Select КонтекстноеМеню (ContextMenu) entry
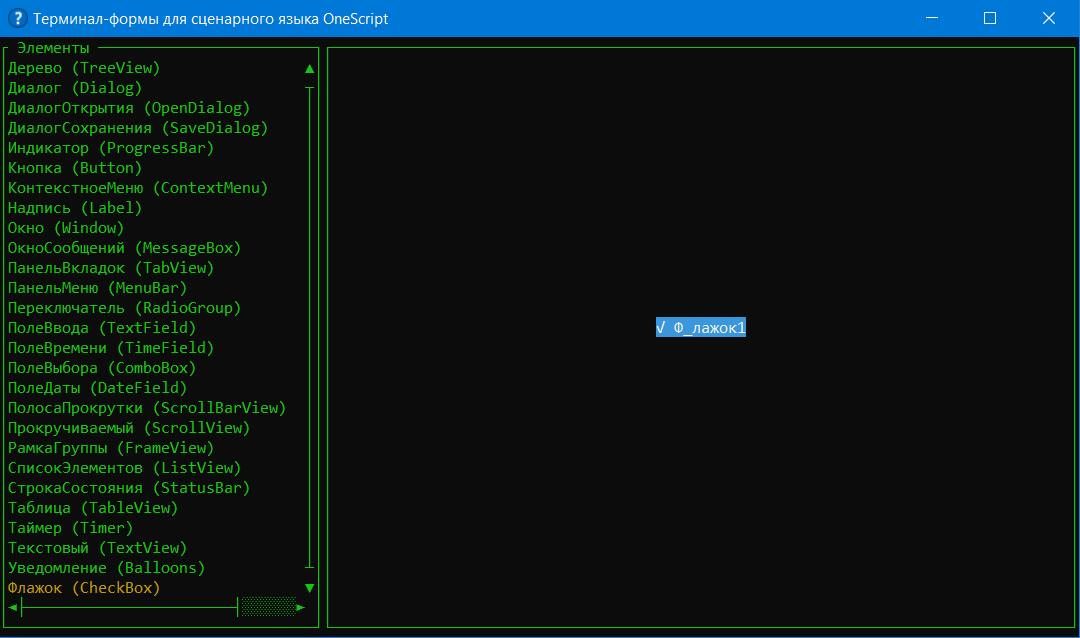1080x638 pixels. [x=138, y=188]
